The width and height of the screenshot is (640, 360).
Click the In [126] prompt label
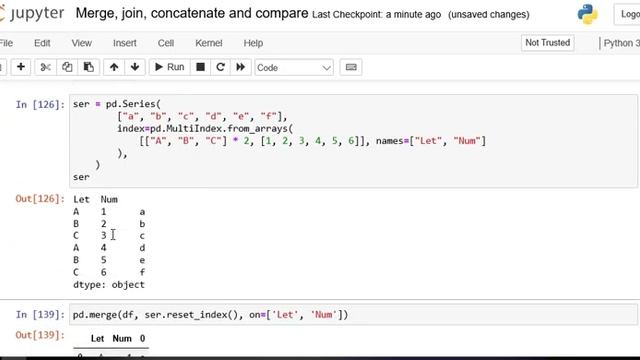(x=40, y=104)
